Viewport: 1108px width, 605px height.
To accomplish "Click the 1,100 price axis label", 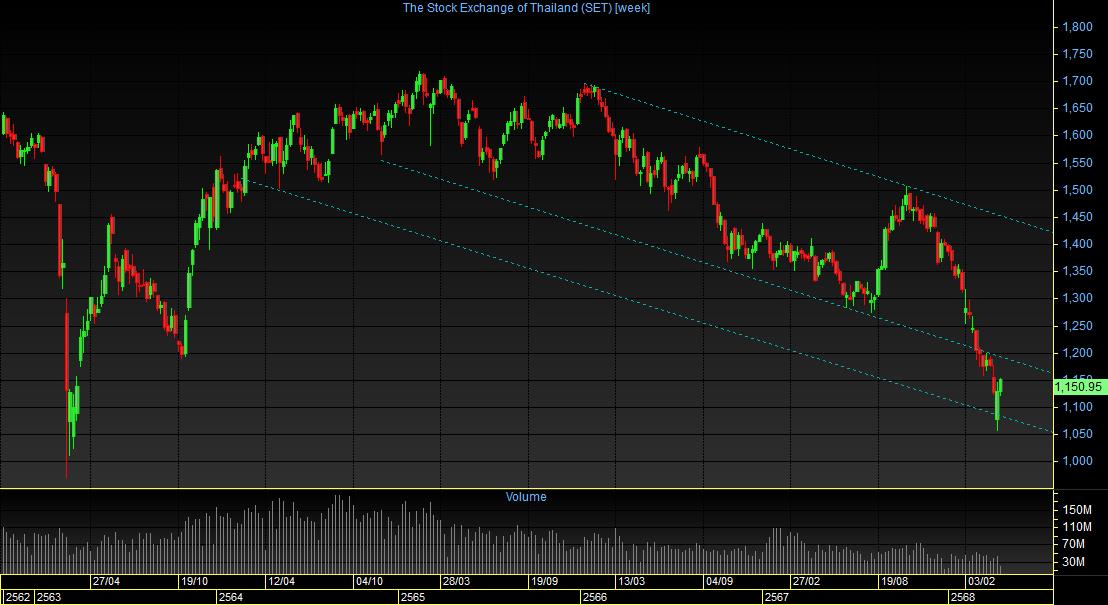I will (x=1078, y=406).
